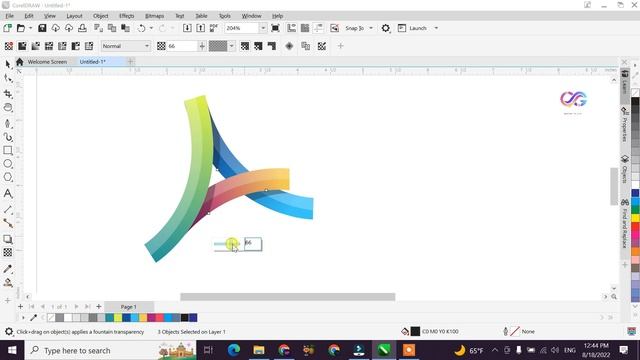Select the Pick tool in the toolbox
The image size is (640, 360).
pos(8,64)
